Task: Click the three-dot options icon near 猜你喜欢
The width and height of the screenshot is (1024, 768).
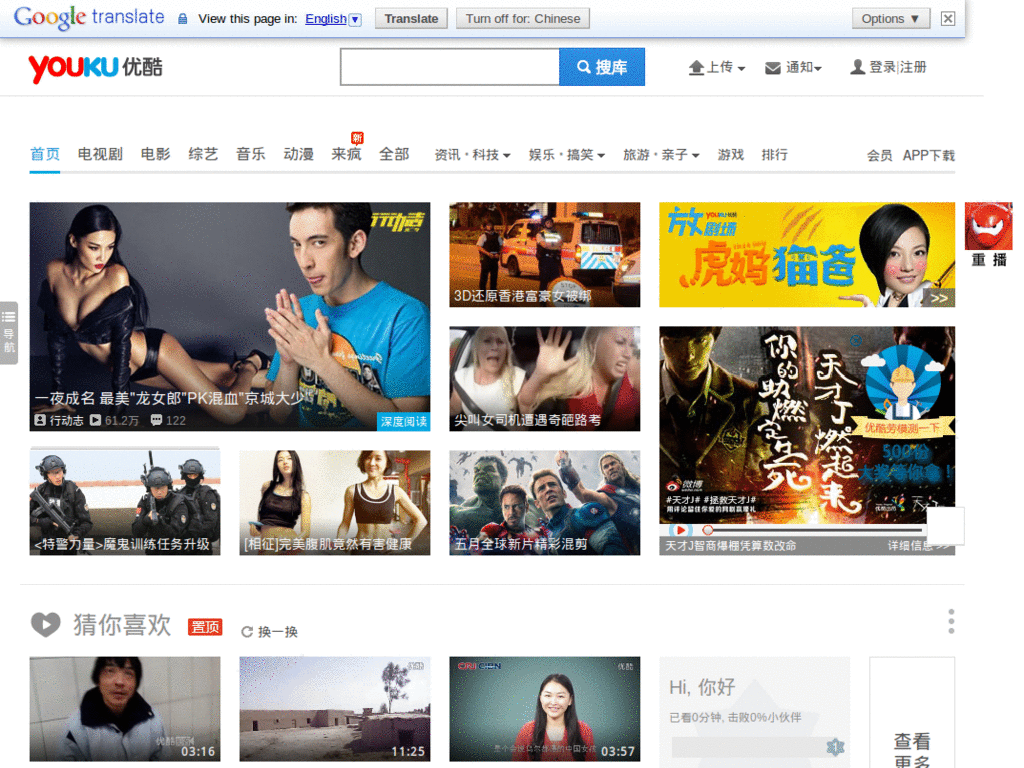Action: click(x=951, y=621)
